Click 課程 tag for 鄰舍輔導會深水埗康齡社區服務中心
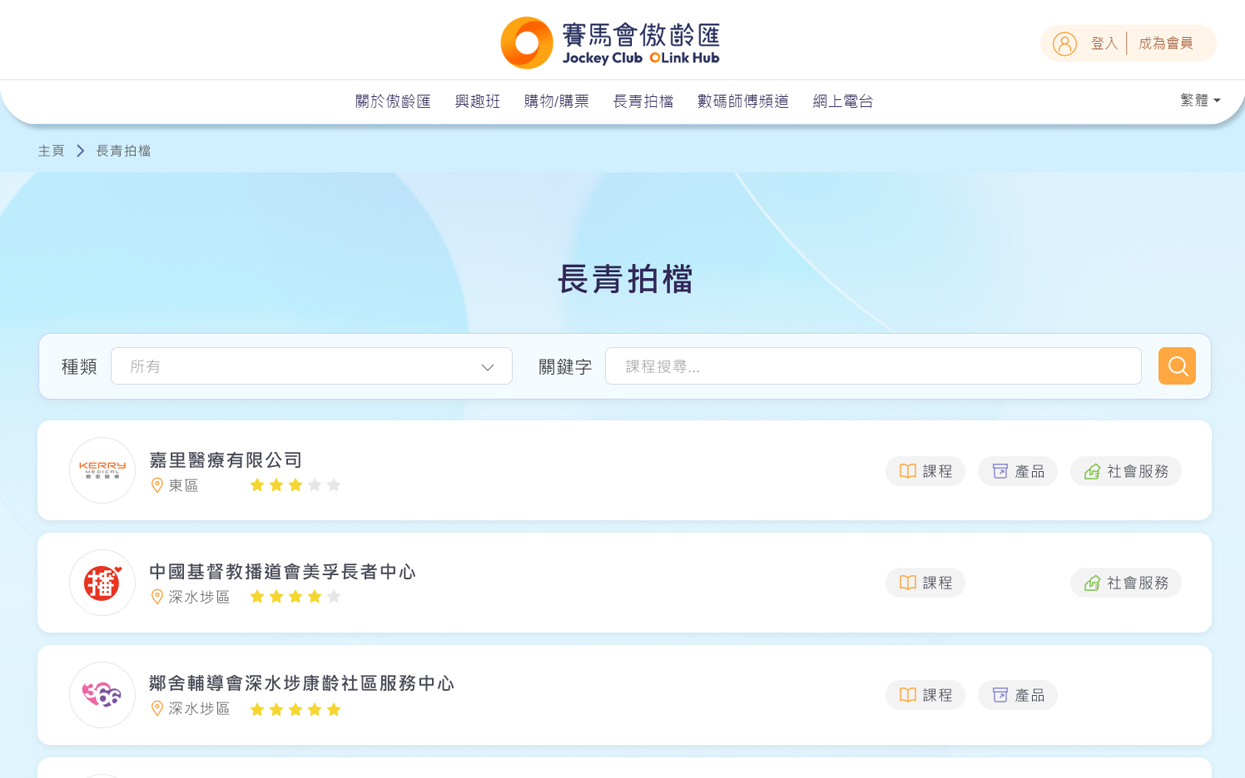 (925, 695)
